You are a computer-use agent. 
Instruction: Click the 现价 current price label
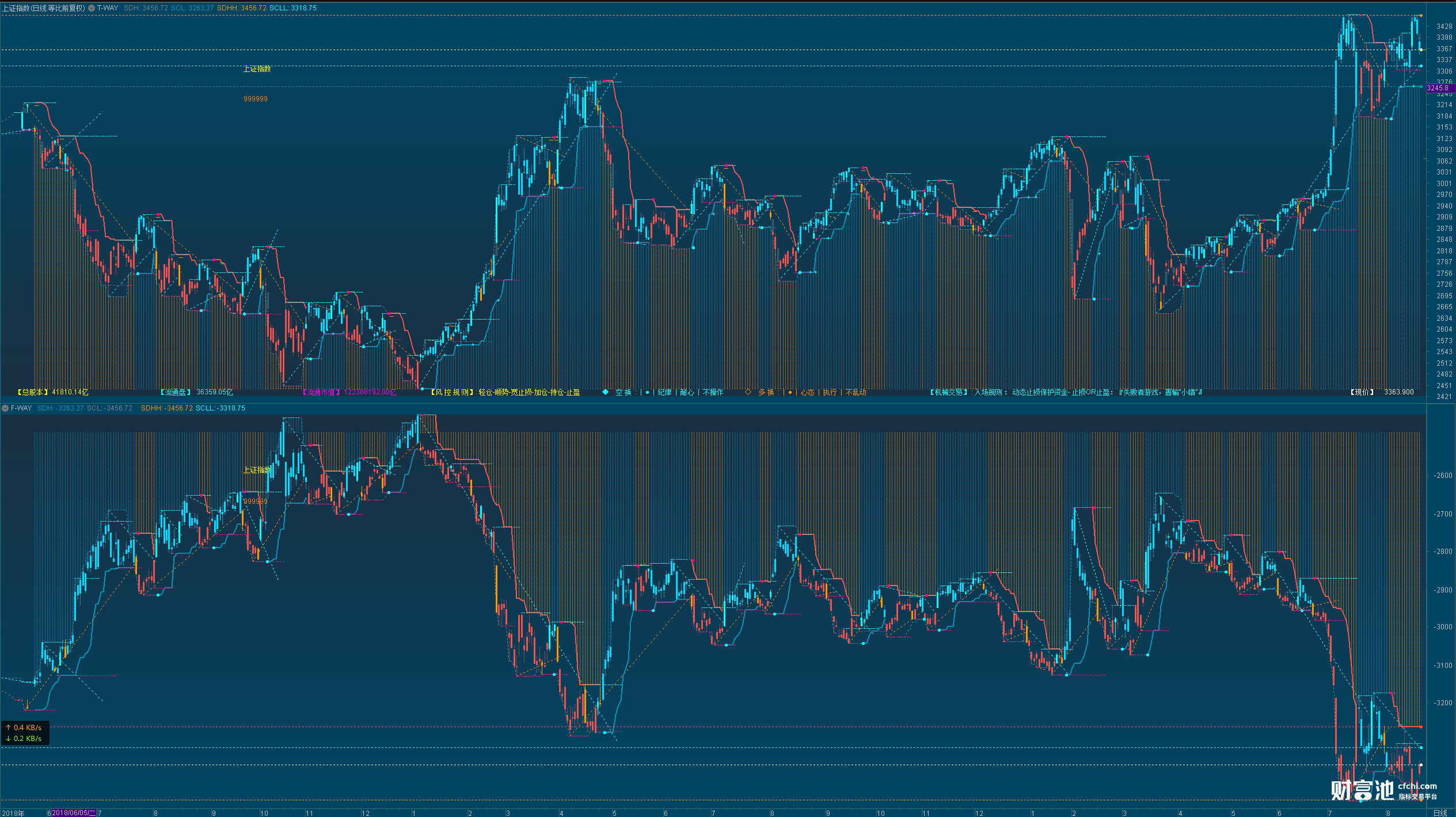(1363, 392)
